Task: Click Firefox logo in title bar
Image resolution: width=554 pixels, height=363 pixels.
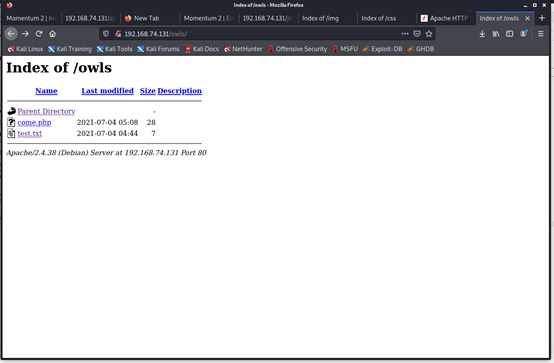Action: click(9, 5)
